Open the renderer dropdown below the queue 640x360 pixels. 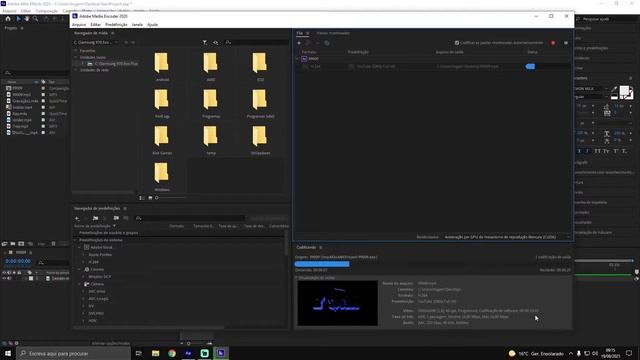pyautogui.click(x=507, y=237)
